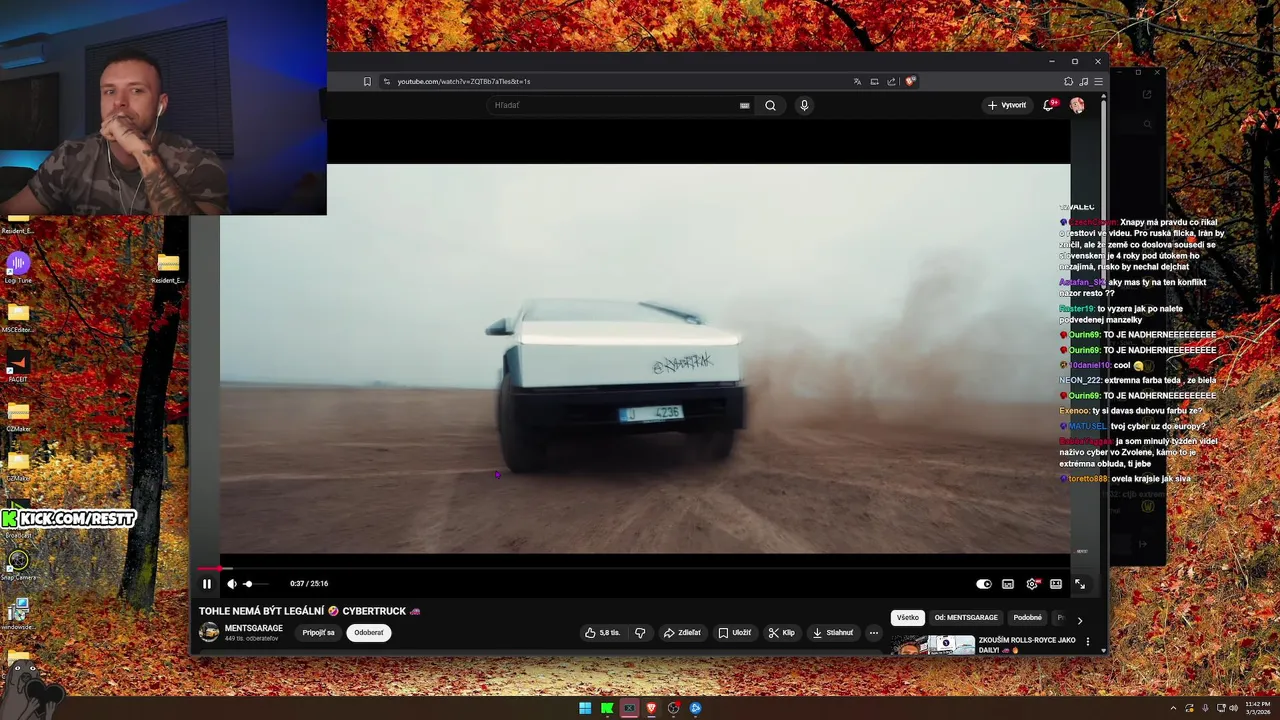Open Brave hamburger main menu
The image size is (1280, 720).
(1098, 82)
